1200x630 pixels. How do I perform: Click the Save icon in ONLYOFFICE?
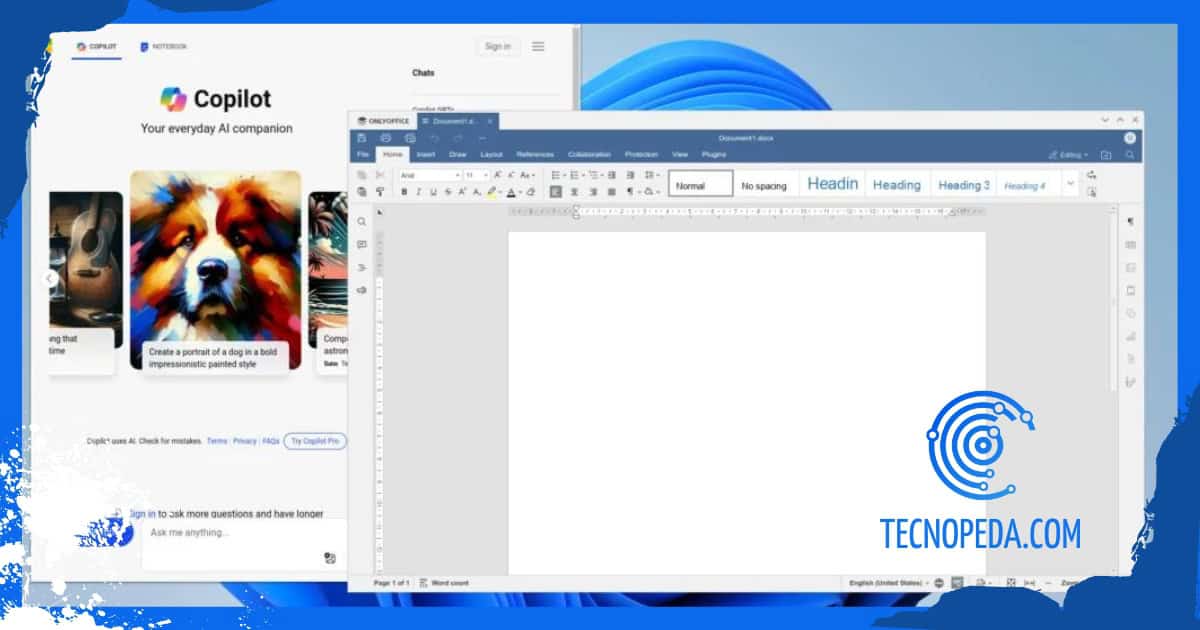point(361,138)
